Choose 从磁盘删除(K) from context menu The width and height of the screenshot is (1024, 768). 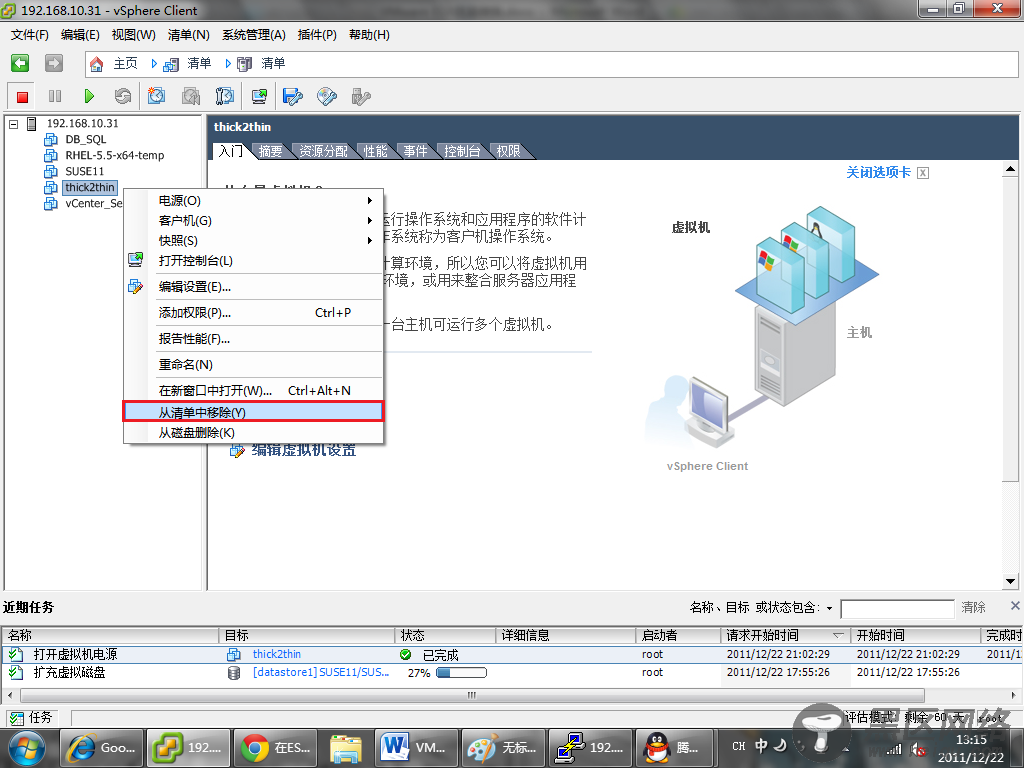point(253,432)
